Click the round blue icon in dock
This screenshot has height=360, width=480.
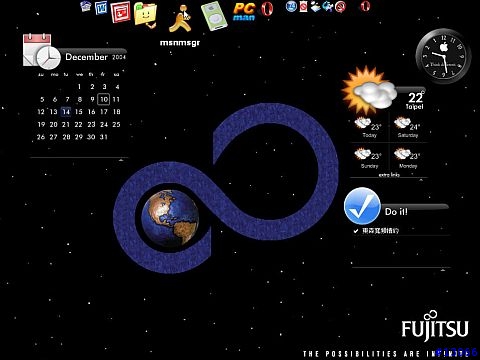coord(292,6)
